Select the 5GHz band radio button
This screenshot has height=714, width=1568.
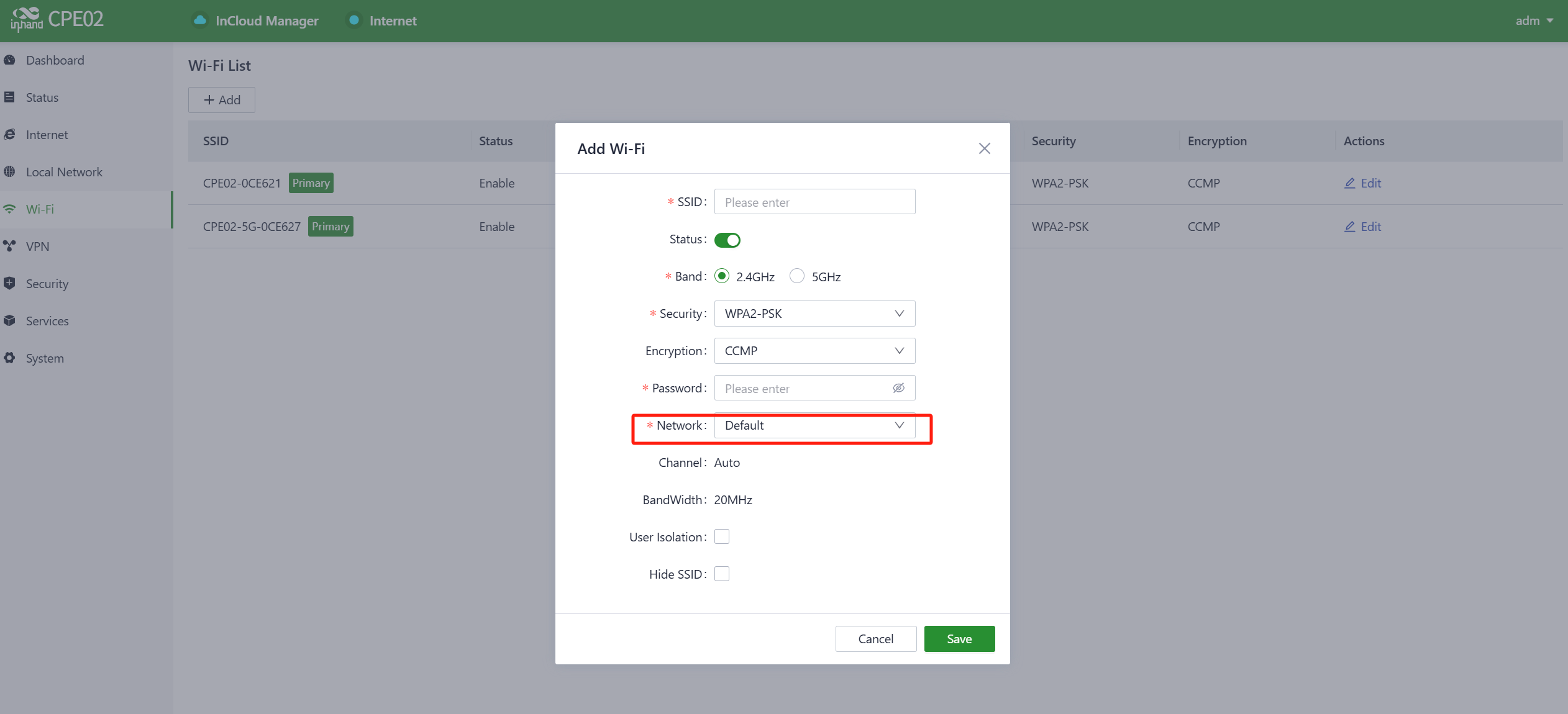[796, 276]
